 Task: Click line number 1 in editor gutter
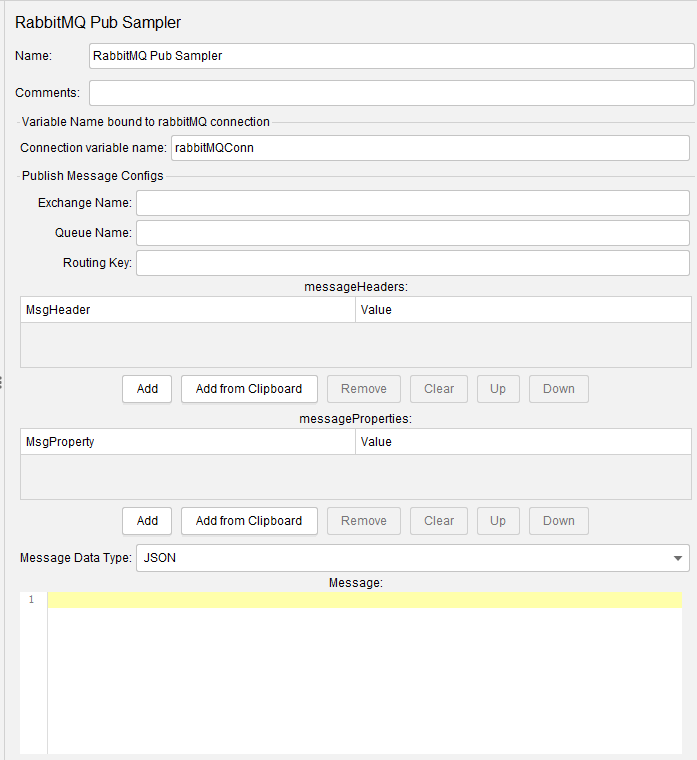click(x=32, y=600)
